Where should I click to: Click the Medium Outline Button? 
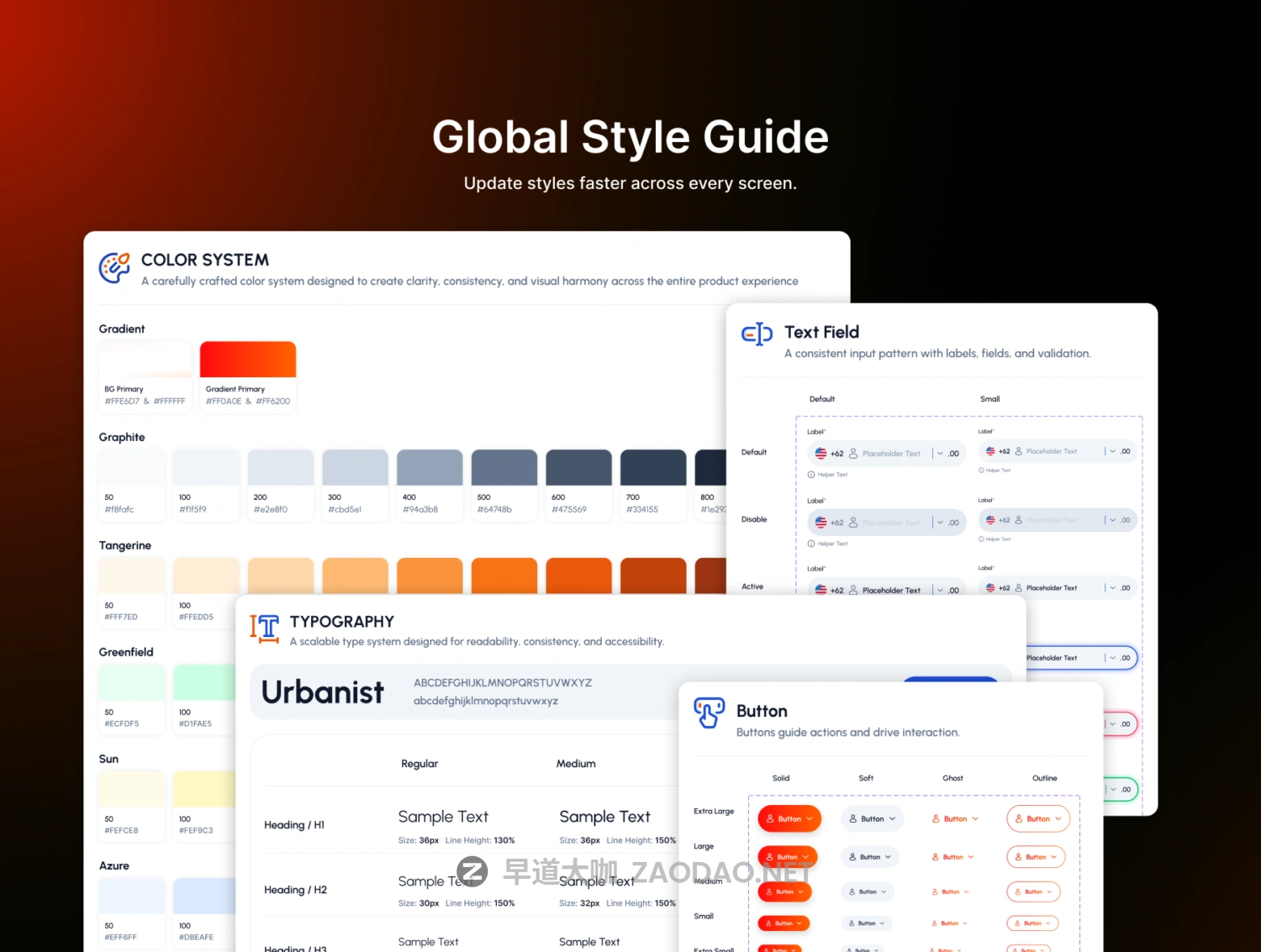pos(1034,892)
